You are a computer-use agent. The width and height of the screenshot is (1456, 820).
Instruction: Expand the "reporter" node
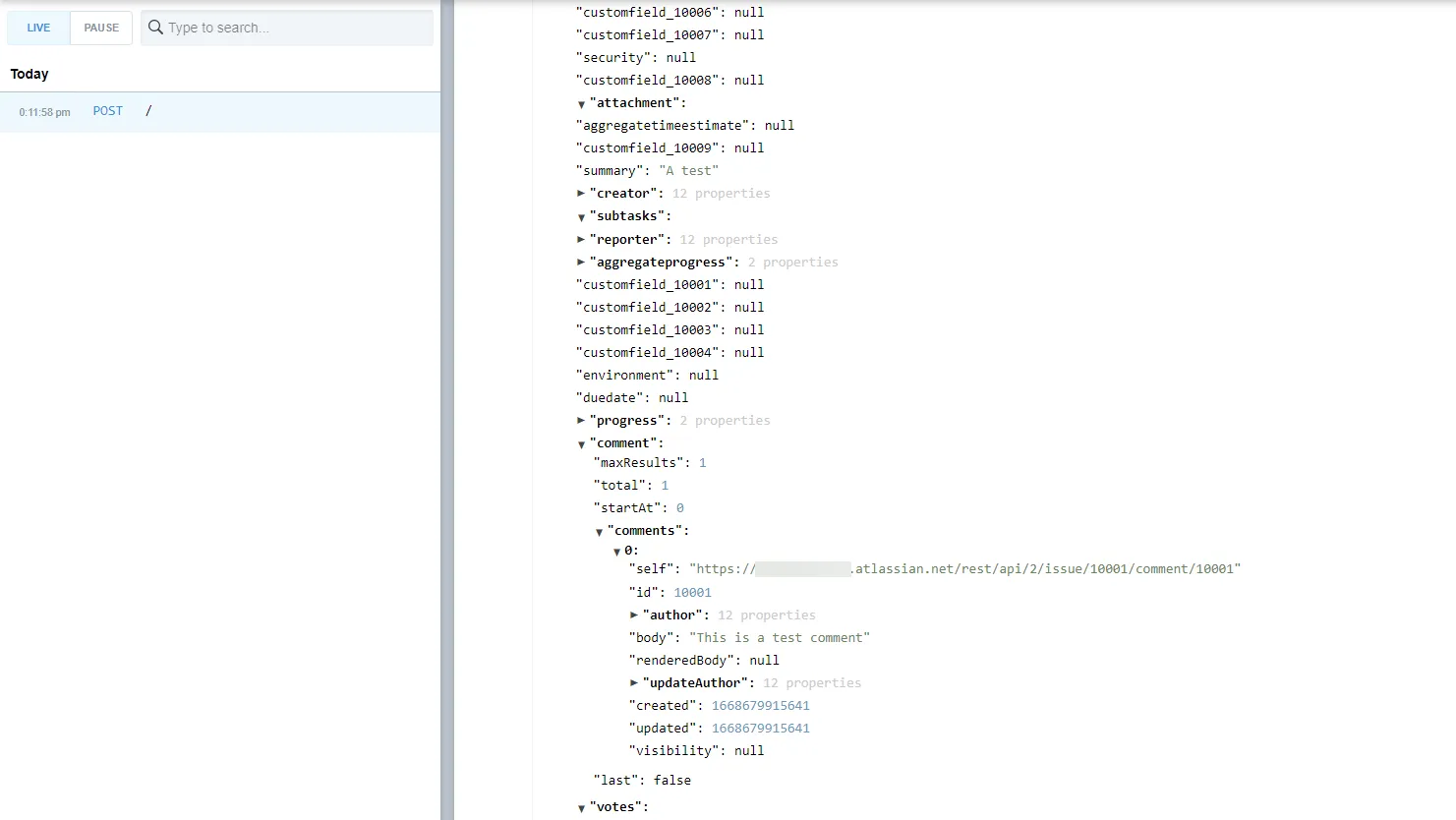coord(581,239)
